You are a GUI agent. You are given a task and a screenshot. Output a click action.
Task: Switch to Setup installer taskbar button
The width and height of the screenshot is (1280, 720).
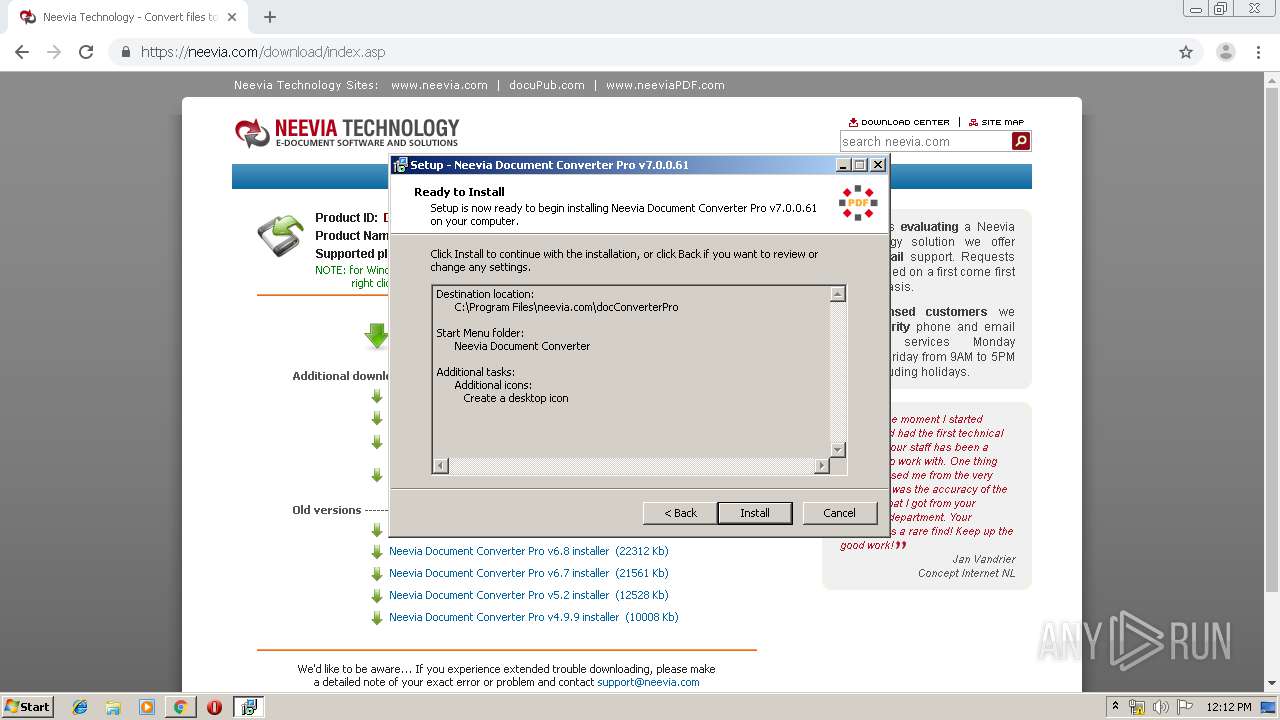[248, 707]
